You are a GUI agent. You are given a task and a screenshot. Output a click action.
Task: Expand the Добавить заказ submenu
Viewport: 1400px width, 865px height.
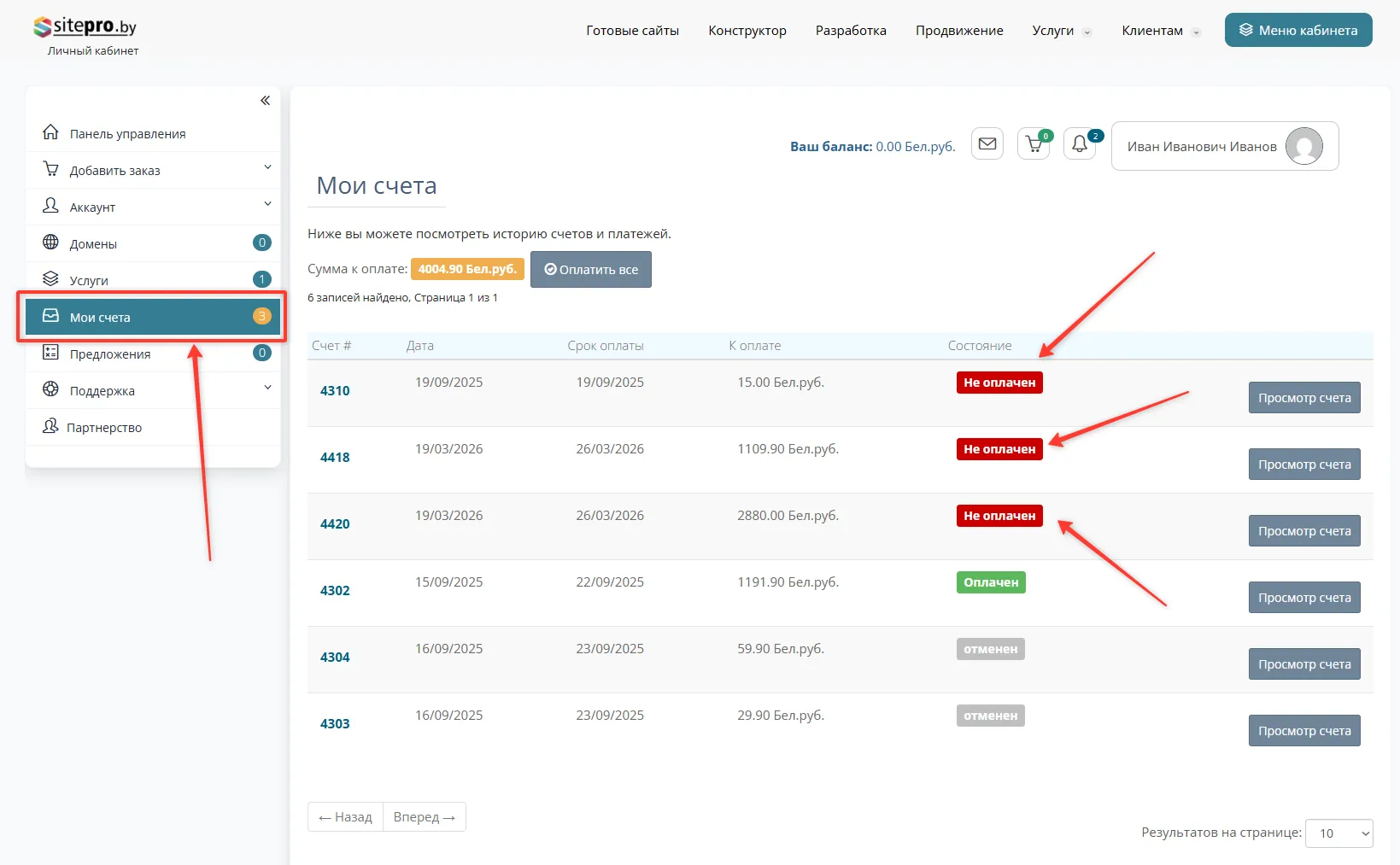point(267,168)
